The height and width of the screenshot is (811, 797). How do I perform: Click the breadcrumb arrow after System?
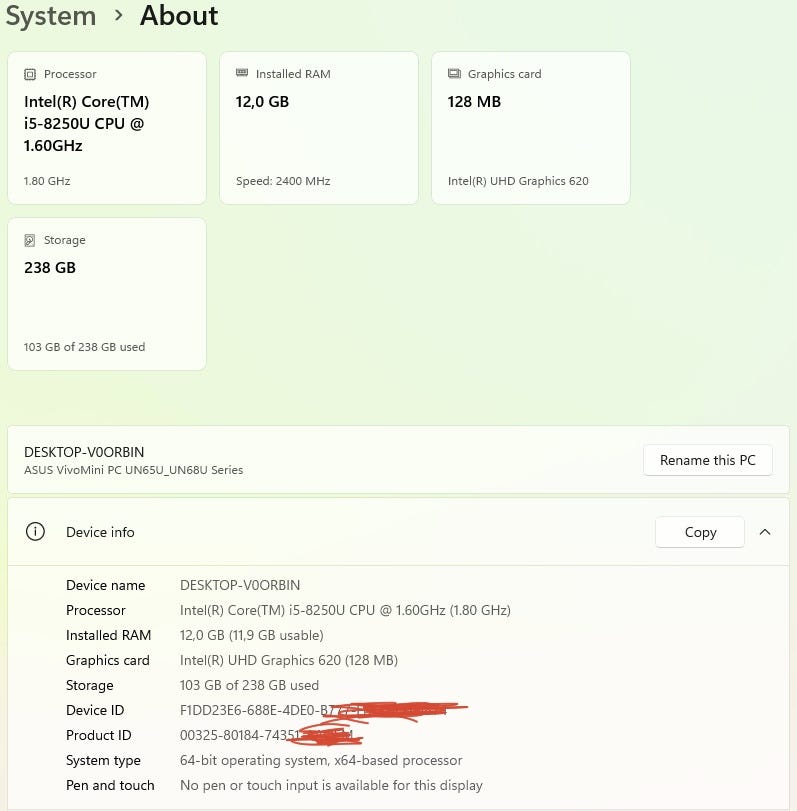coord(118,16)
